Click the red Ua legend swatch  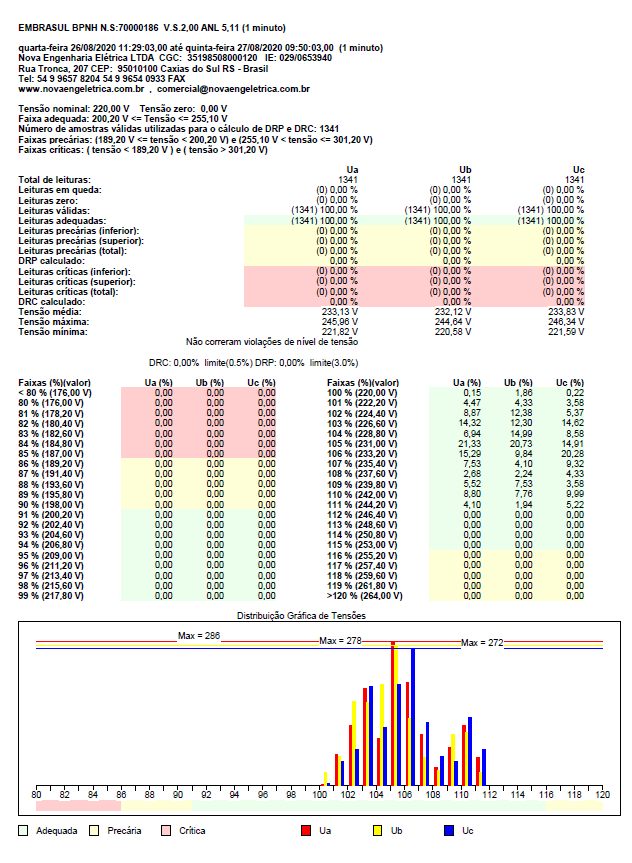tap(306, 830)
